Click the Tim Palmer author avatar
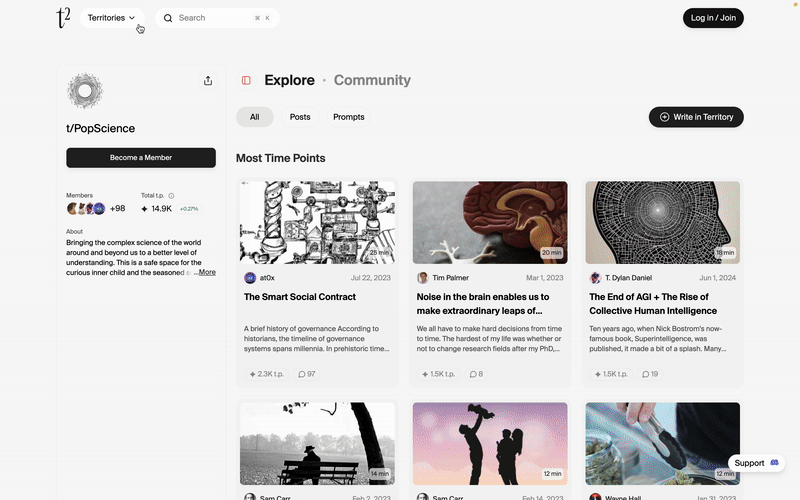 422,278
